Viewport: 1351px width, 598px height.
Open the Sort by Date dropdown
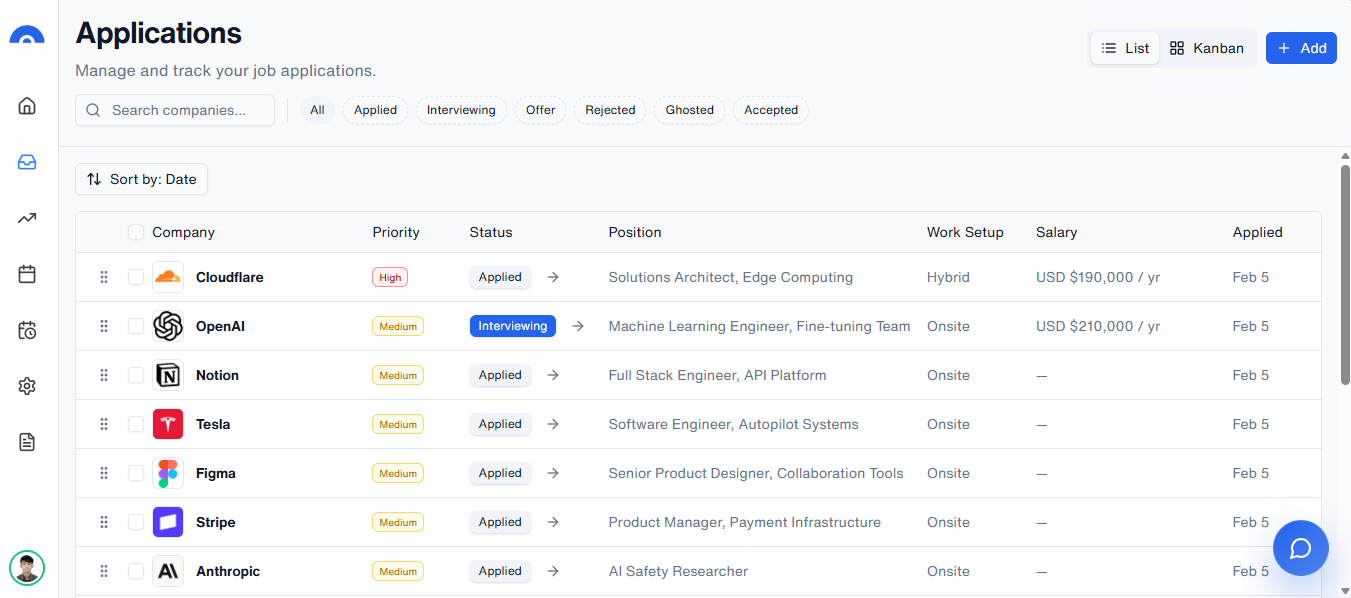(141, 179)
